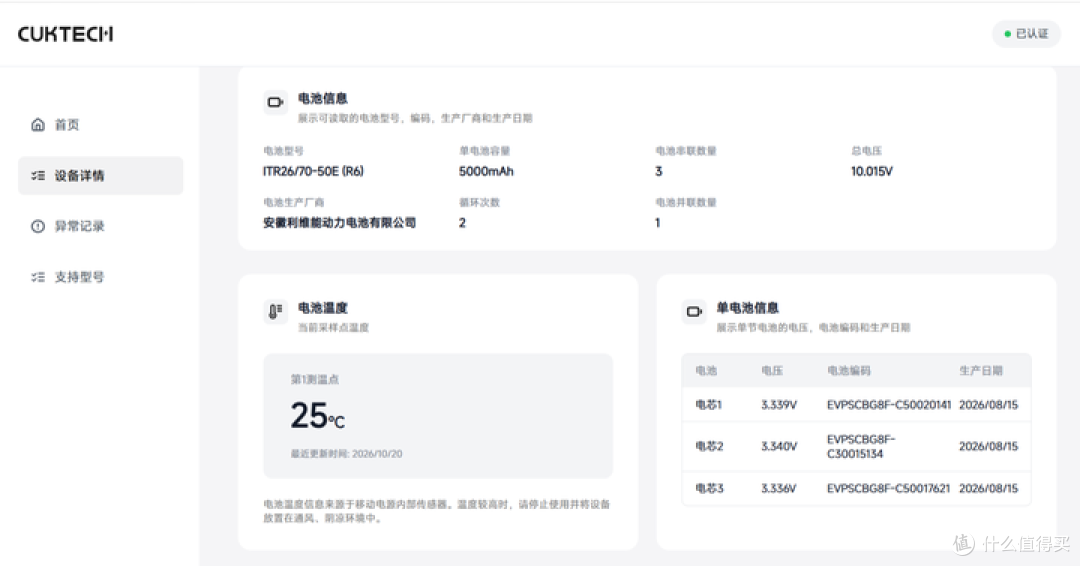Click the 电芯3 row label
Image resolution: width=1080 pixels, height=566 pixels.
(x=709, y=488)
